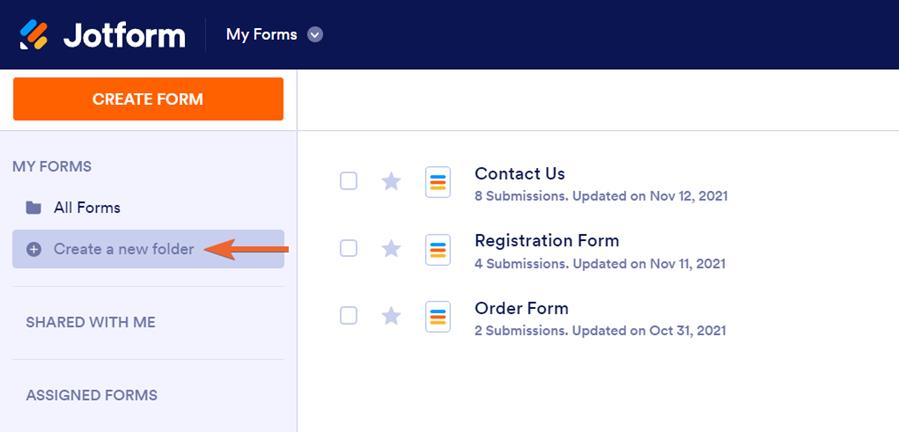The width and height of the screenshot is (899, 432).
Task: Click Create a new folder
Action: (124, 249)
